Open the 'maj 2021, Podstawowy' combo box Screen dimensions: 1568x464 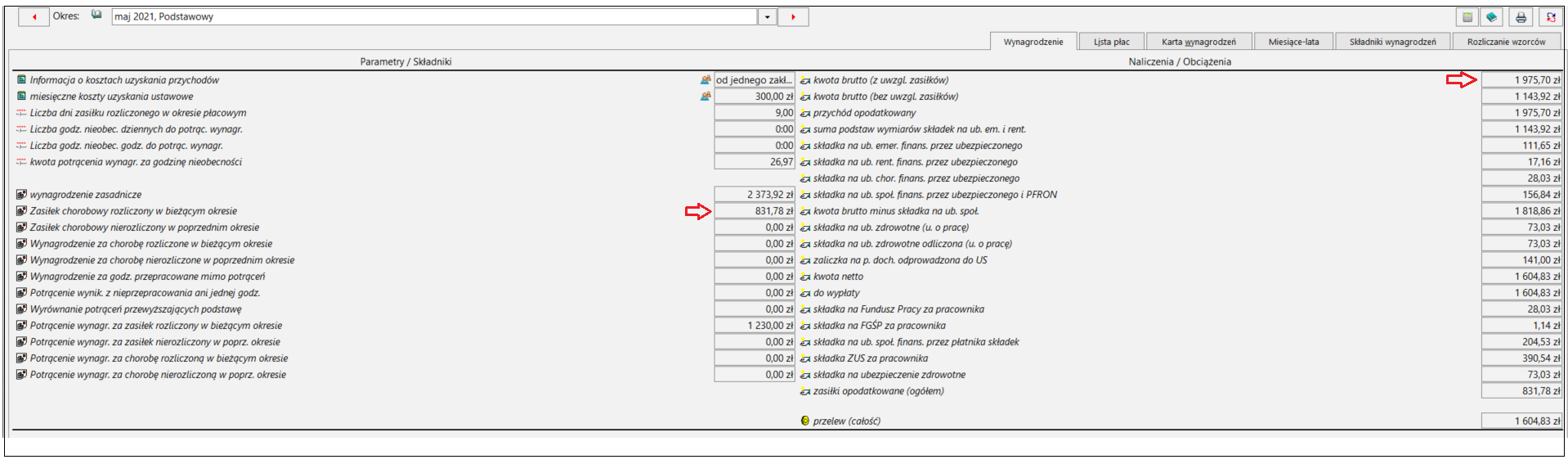435,17
